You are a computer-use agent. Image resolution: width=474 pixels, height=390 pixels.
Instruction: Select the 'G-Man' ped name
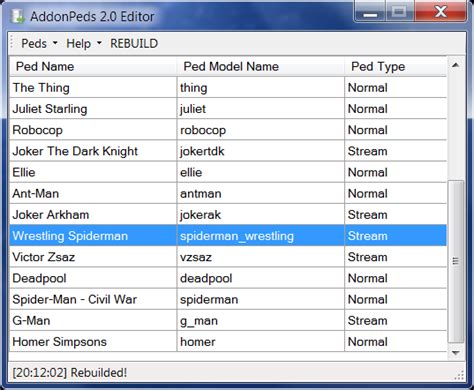(x=31, y=321)
